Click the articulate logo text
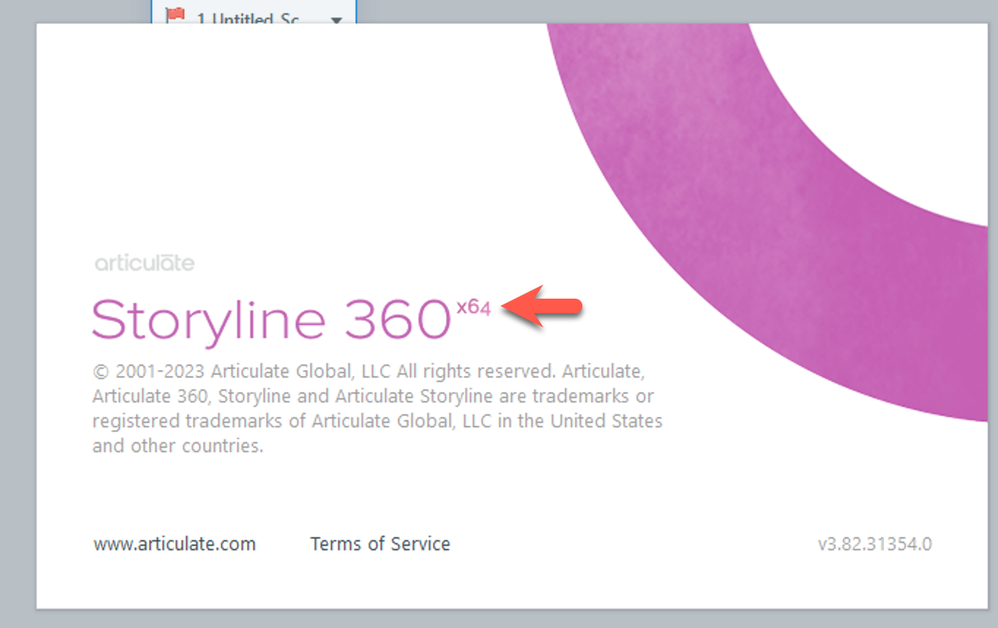This screenshot has width=998, height=628. point(144,263)
